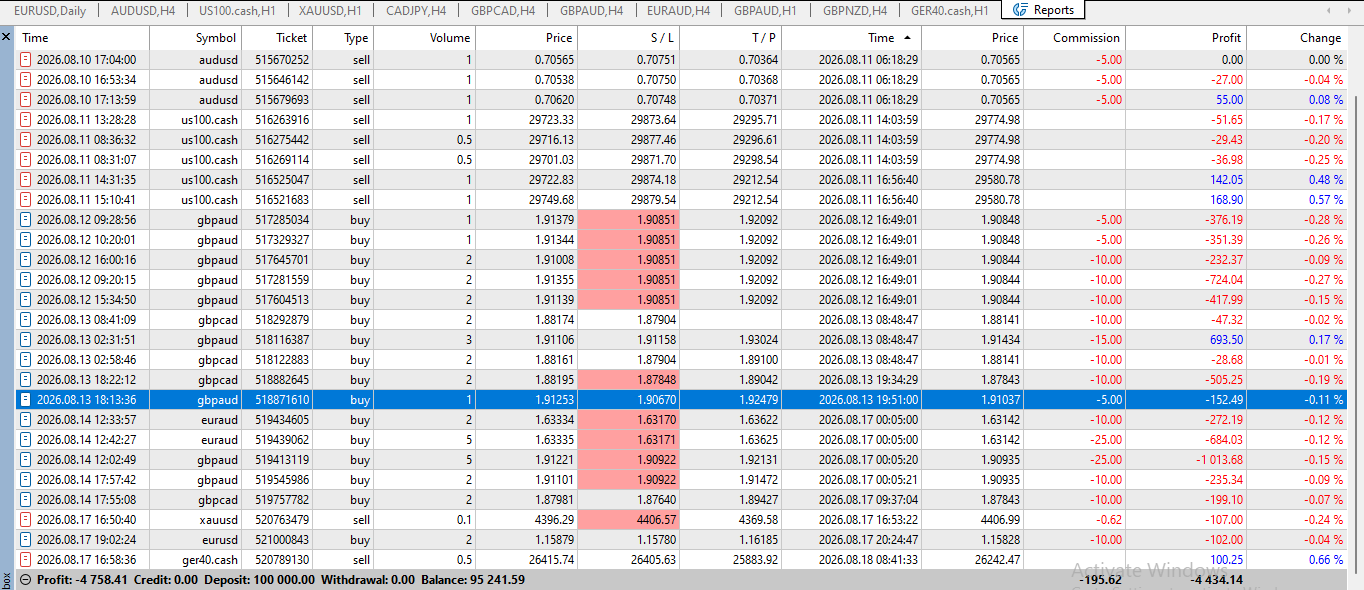Open the US100.cash,H1 chart tab
The image size is (1364, 590).
click(x=237, y=10)
